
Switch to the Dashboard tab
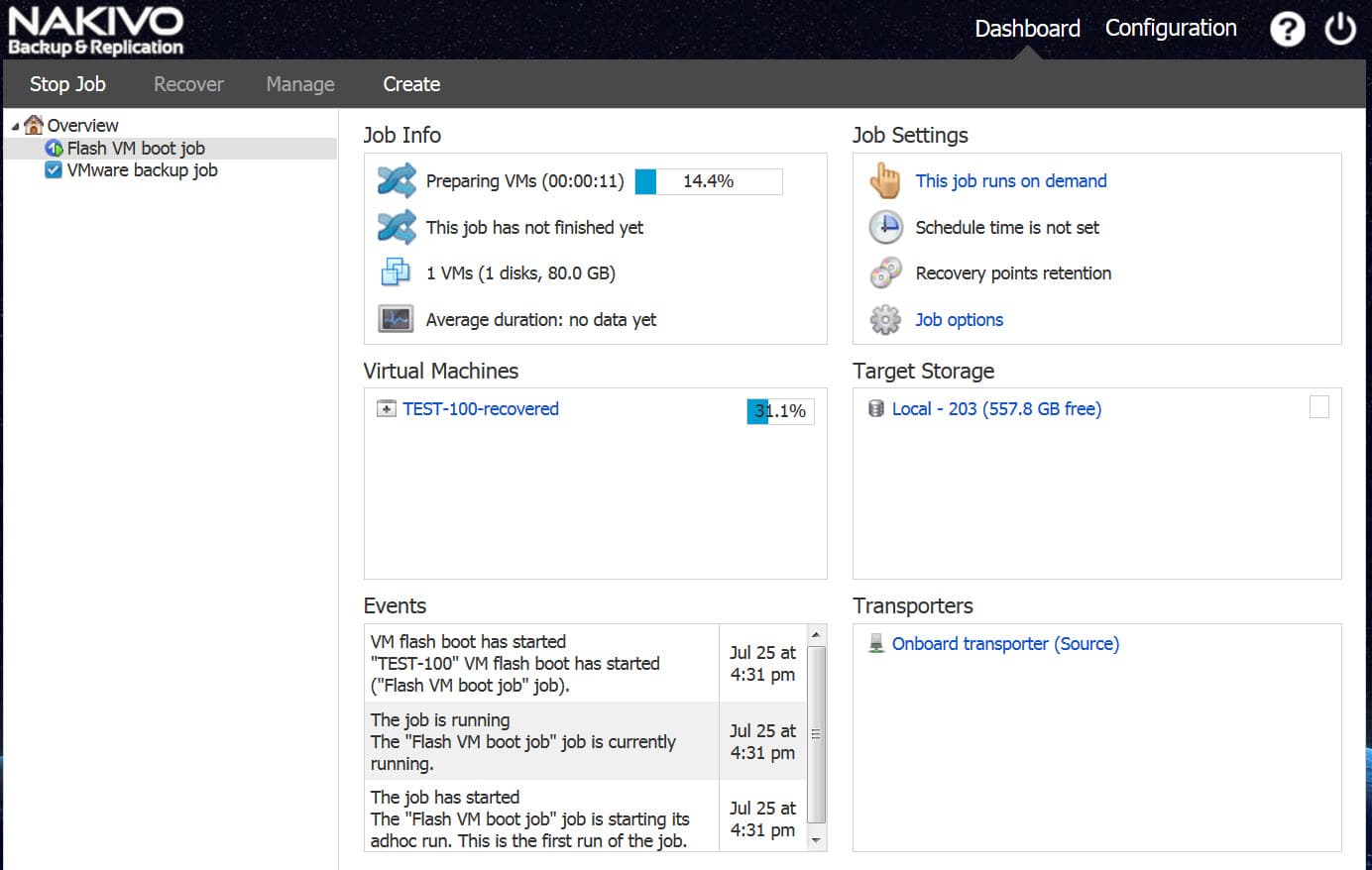click(1027, 29)
